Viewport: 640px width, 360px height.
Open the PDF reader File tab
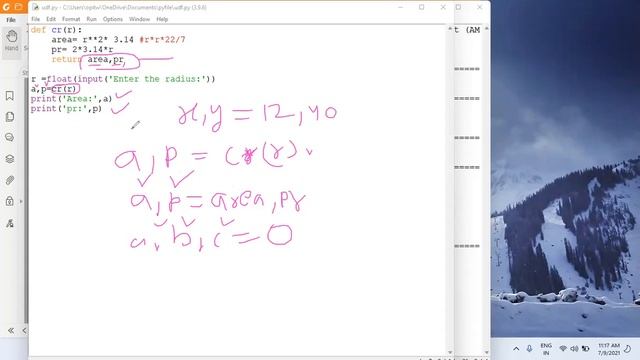(11, 20)
